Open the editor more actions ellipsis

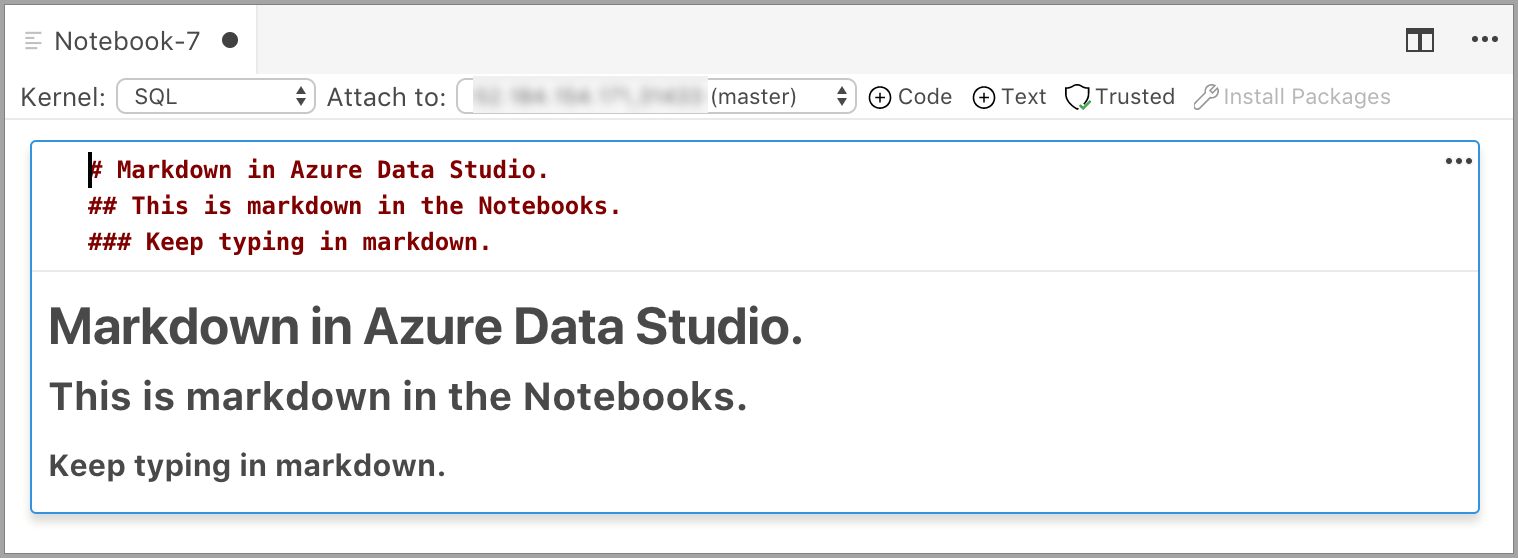point(1485,40)
